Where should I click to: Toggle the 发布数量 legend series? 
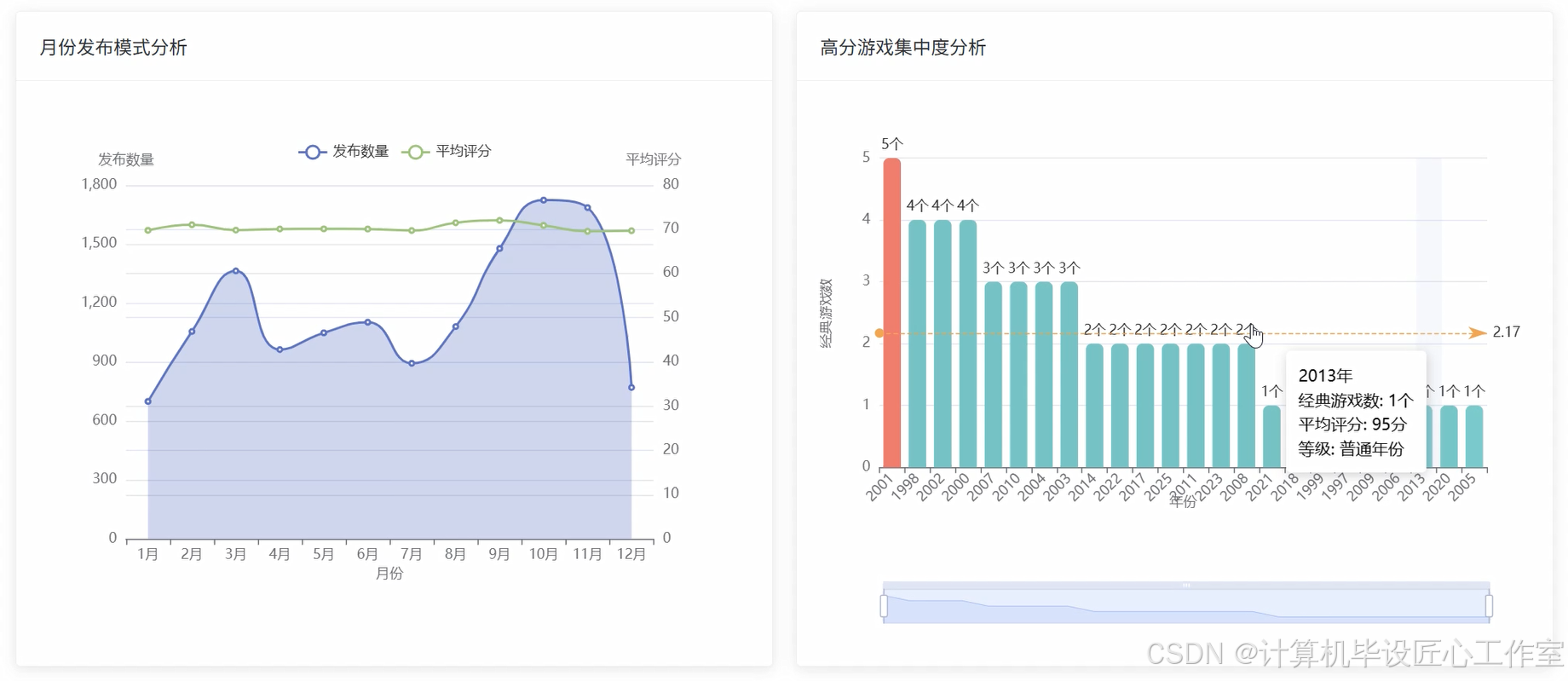point(343,152)
